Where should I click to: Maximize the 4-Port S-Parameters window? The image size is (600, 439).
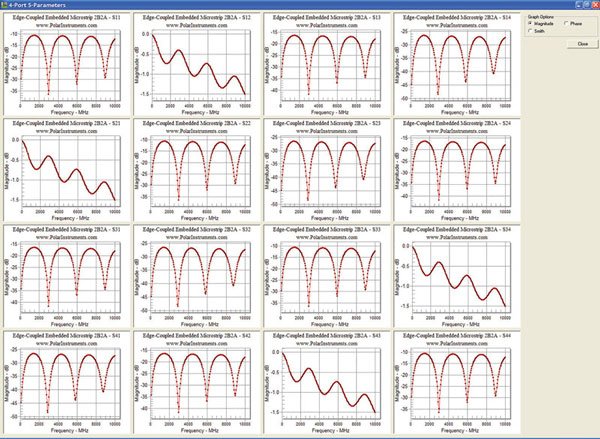pyautogui.click(x=587, y=5)
